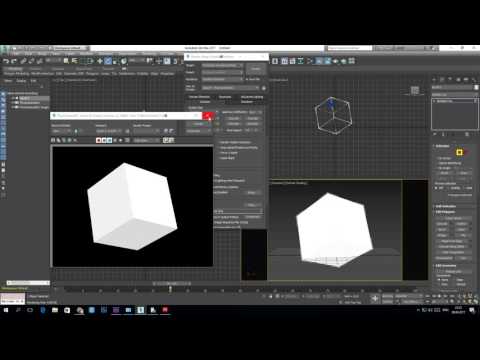Open the Motion tab in command panel

[x=458, y=80]
